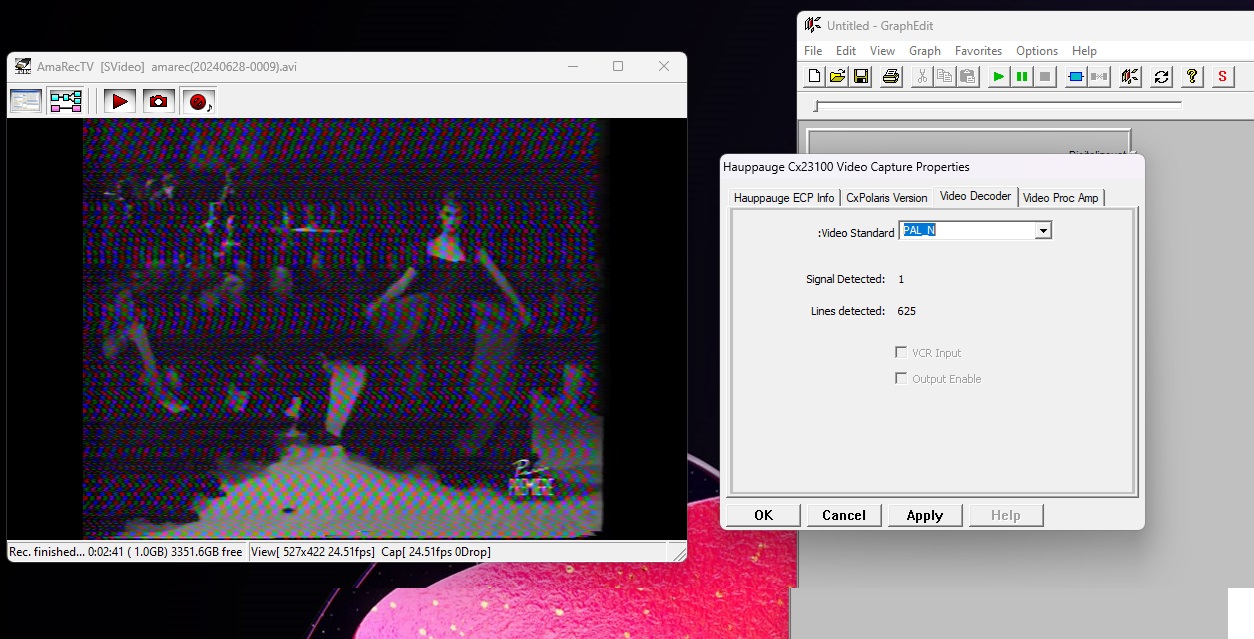The height and width of the screenshot is (639, 1254).
Task: Click the GraphEdit seek slider handle
Action: pyautogui.click(x=816, y=106)
